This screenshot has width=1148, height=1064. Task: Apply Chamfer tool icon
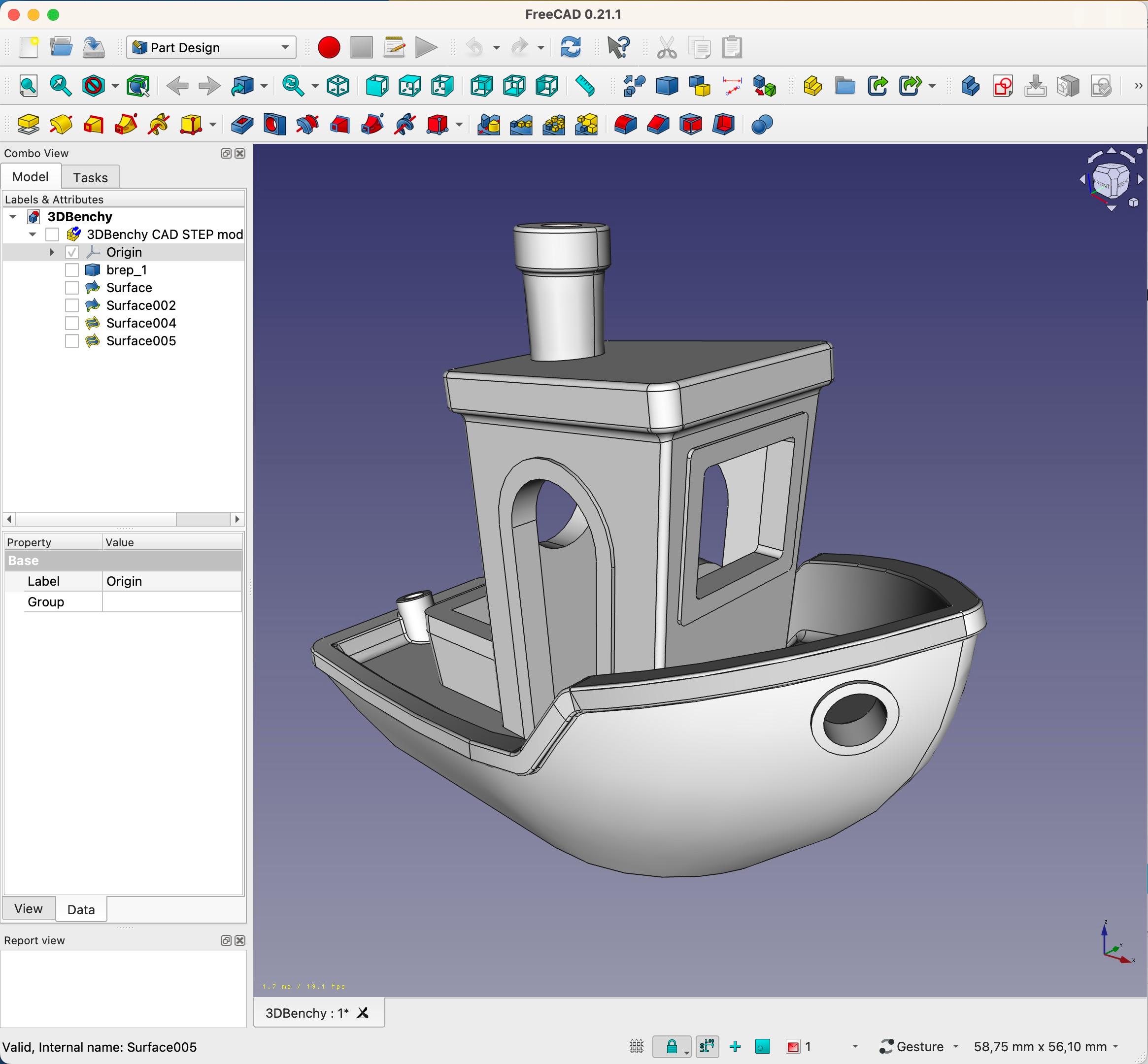(658, 124)
